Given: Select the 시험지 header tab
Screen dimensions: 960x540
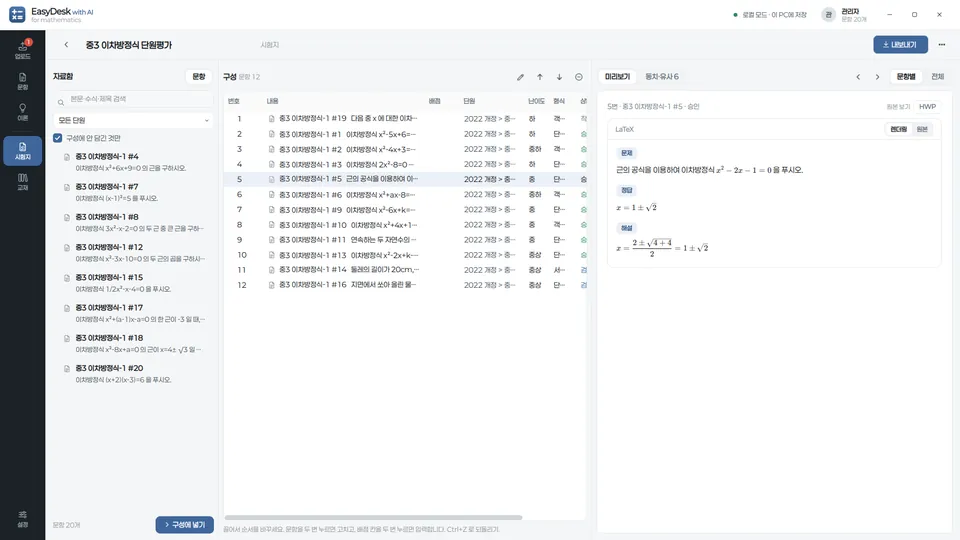Looking at the screenshot, I should click(269, 45).
